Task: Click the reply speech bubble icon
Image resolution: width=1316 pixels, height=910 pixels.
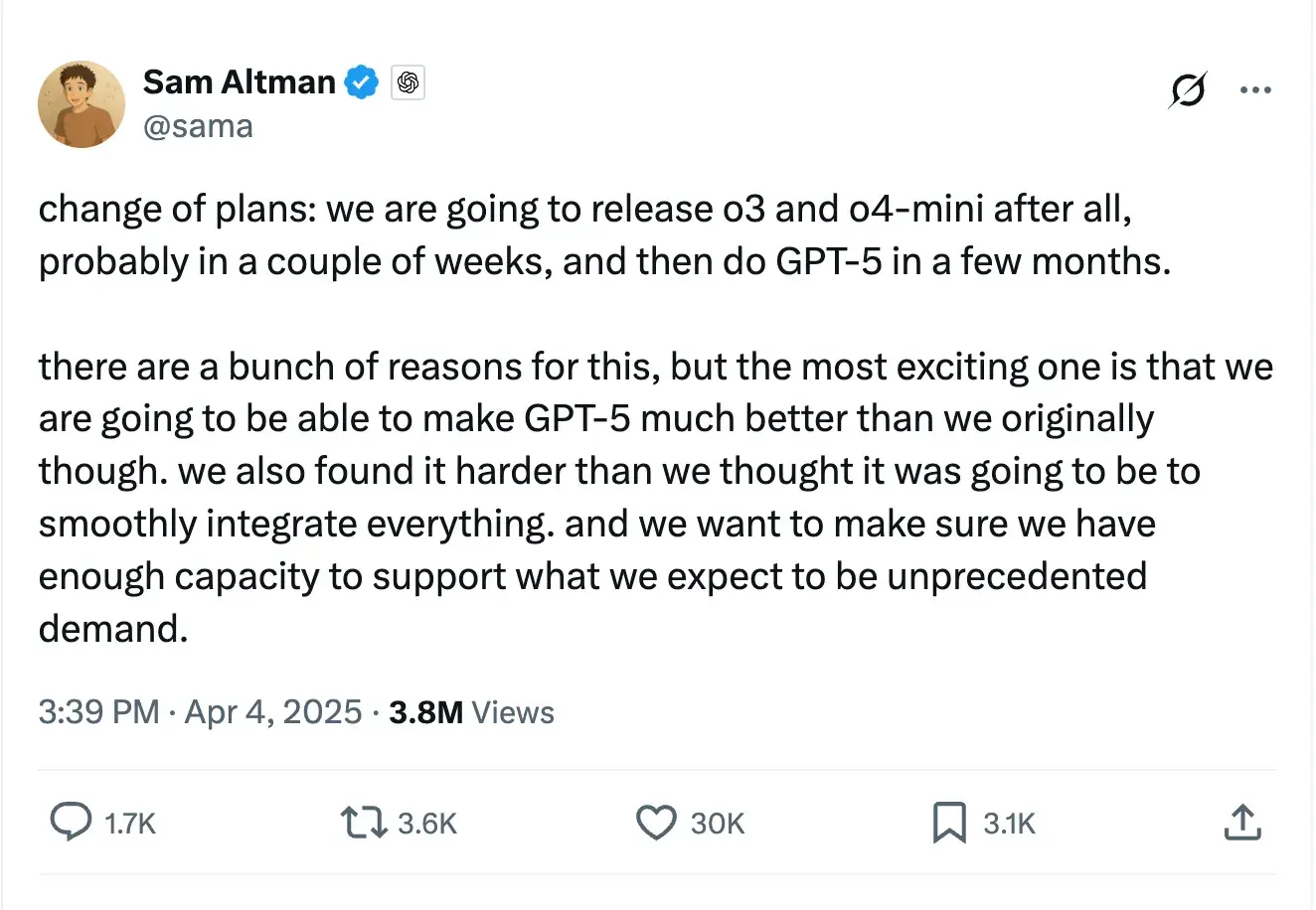Action: point(71,823)
